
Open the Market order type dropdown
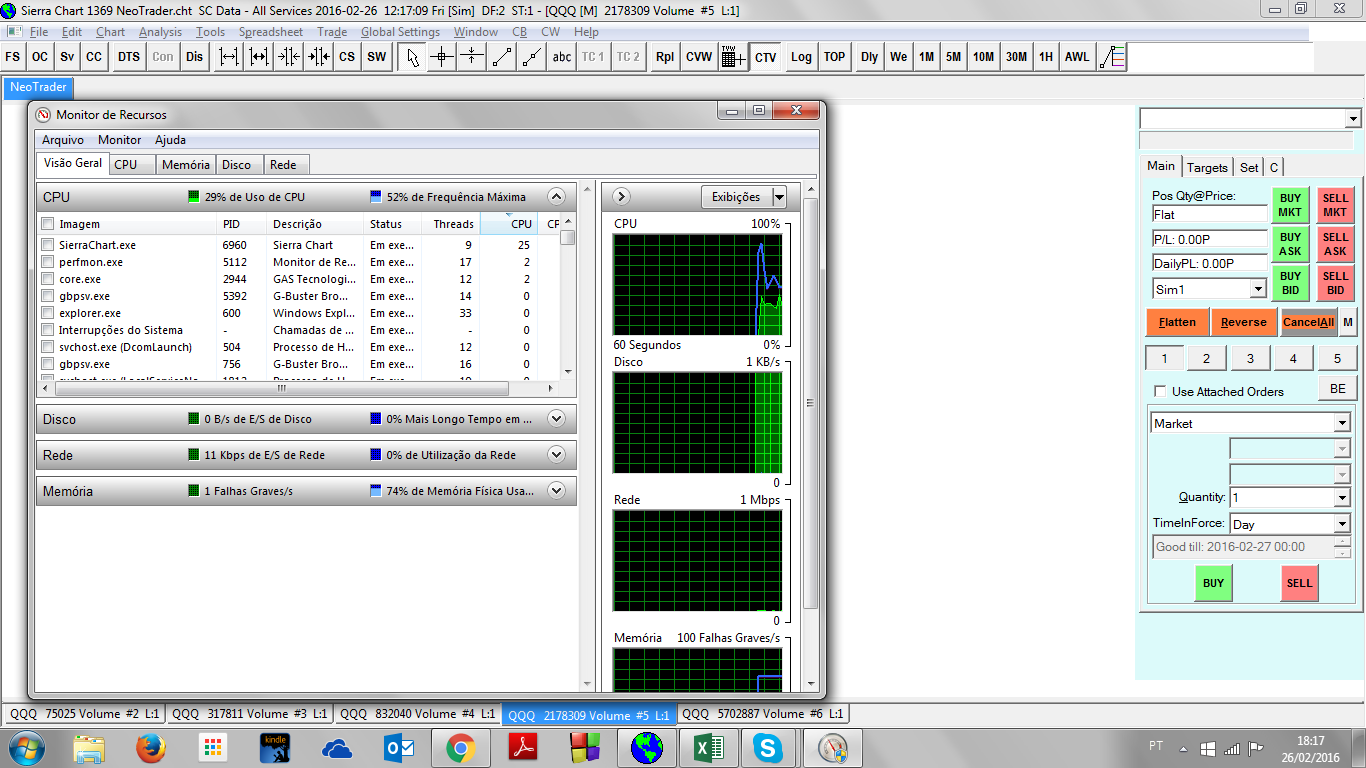coord(1342,424)
